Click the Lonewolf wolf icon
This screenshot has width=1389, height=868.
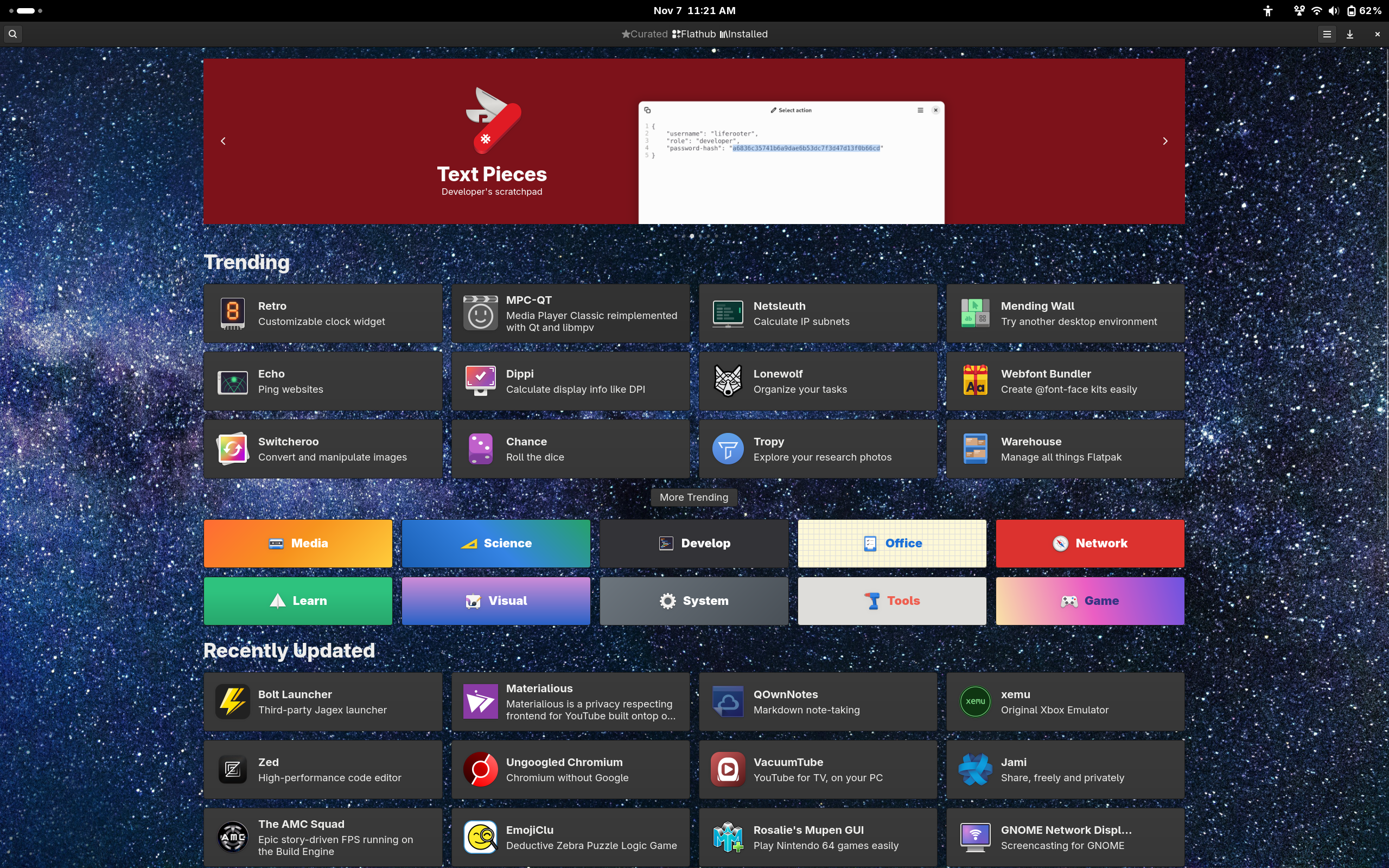point(728,381)
